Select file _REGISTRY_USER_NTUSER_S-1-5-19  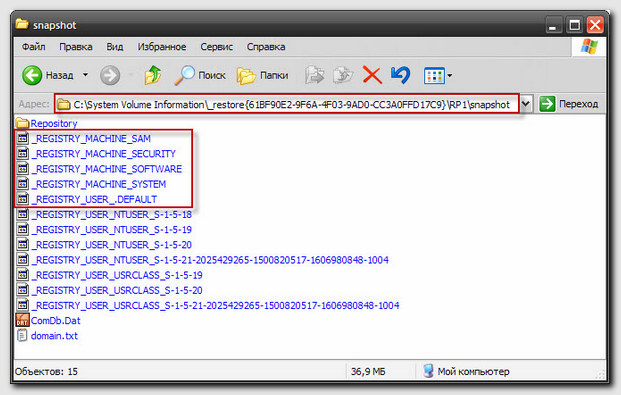112,230
